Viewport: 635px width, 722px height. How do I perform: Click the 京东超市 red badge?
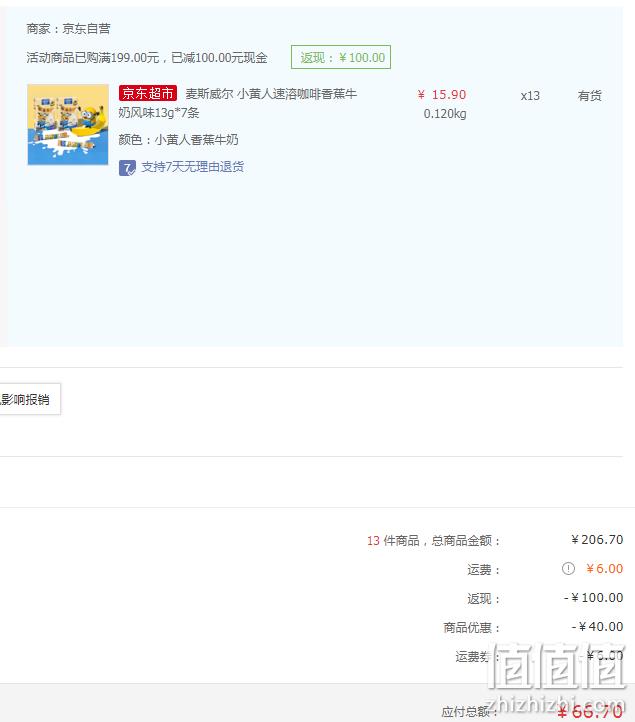click(x=148, y=93)
